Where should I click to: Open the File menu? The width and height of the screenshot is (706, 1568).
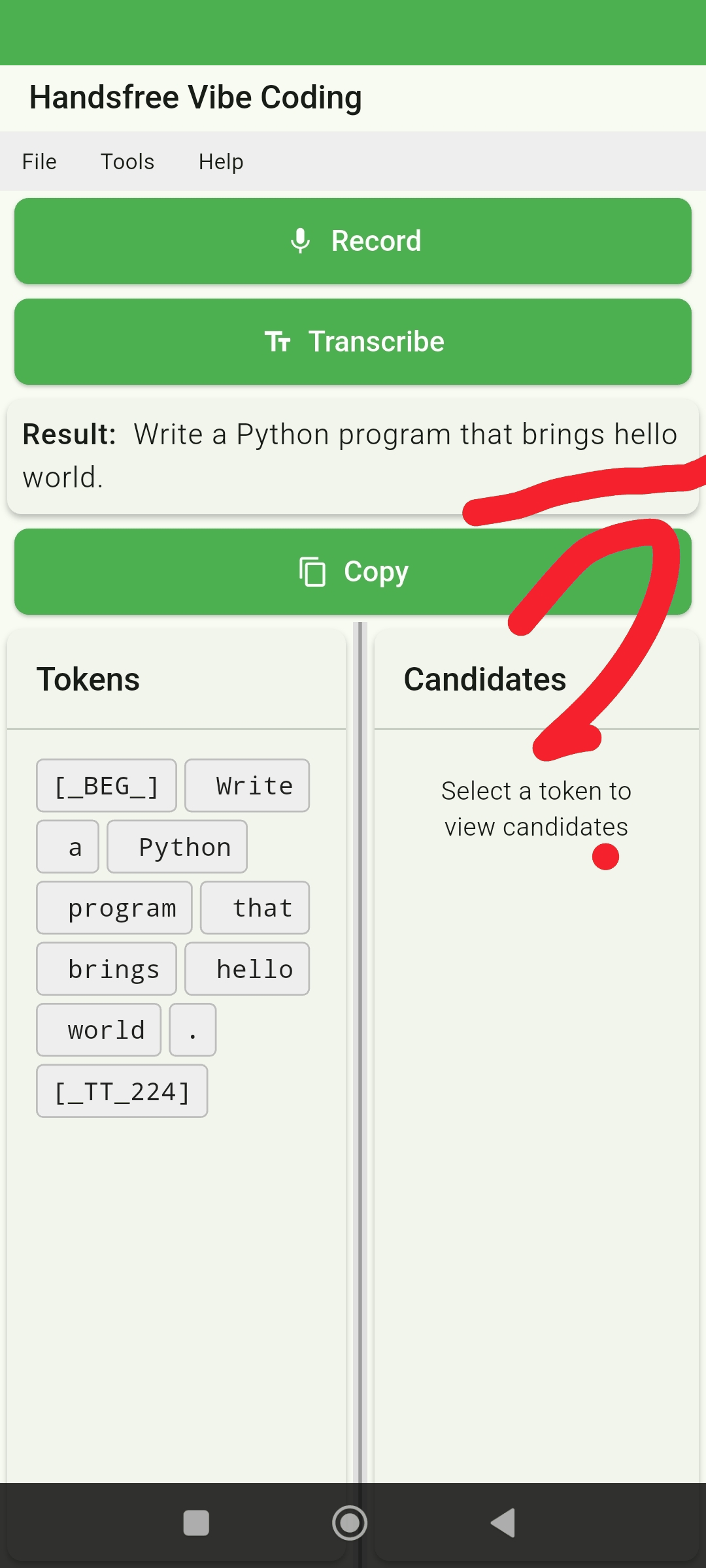[x=39, y=161]
